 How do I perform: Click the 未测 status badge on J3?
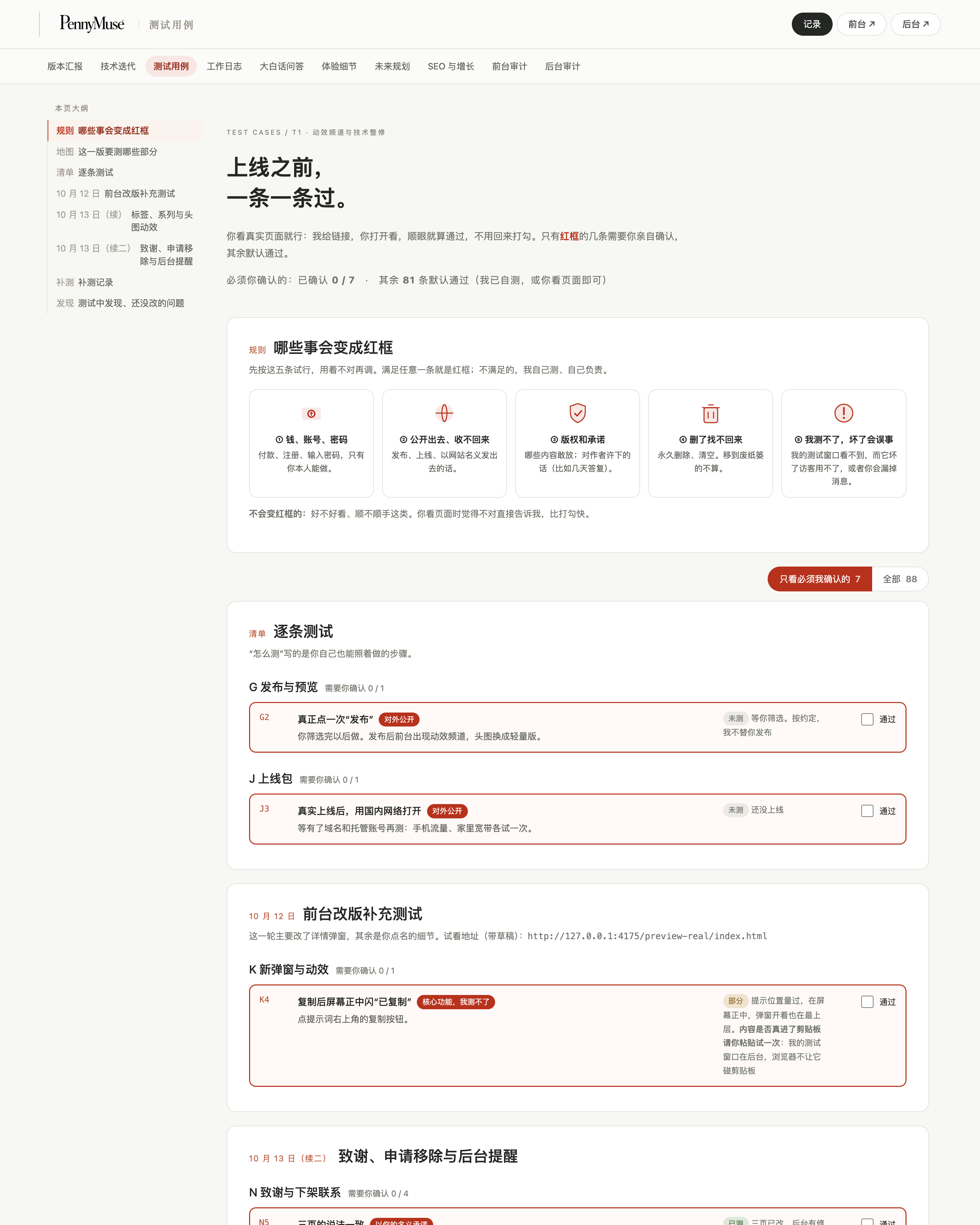pyautogui.click(x=735, y=810)
